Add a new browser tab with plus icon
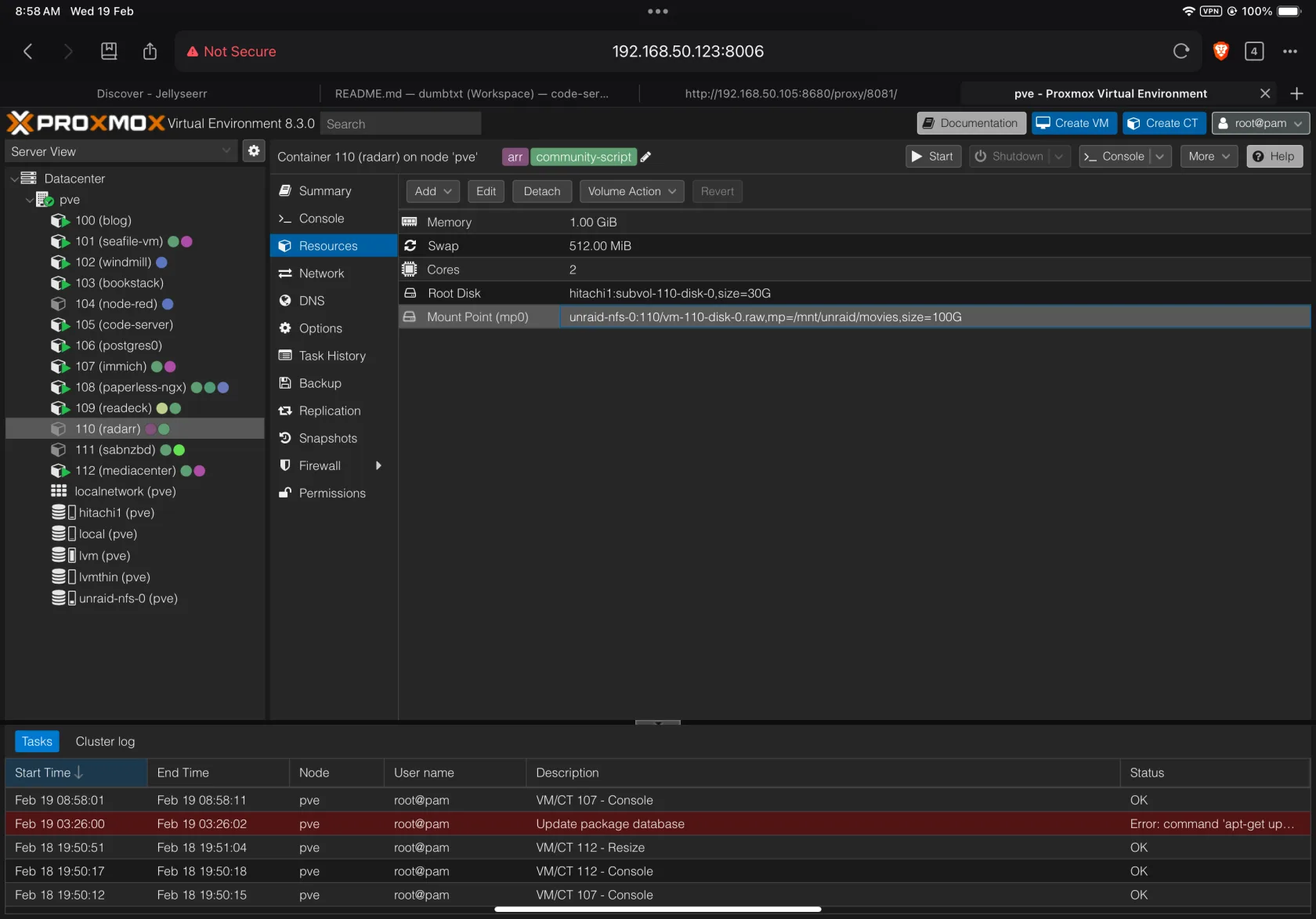The width and height of the screenshot is (1316, 919). tap(1296, 94)
